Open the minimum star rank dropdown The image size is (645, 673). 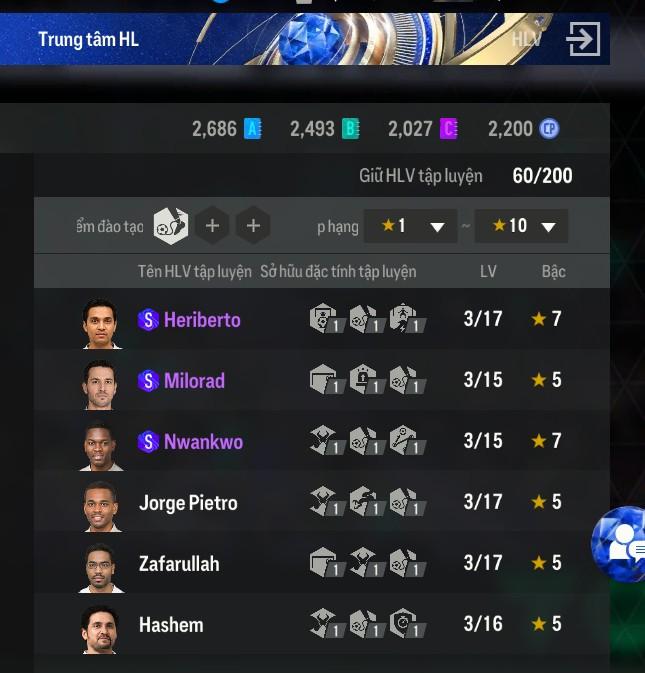pyautogui.click(x=410, y=226)
